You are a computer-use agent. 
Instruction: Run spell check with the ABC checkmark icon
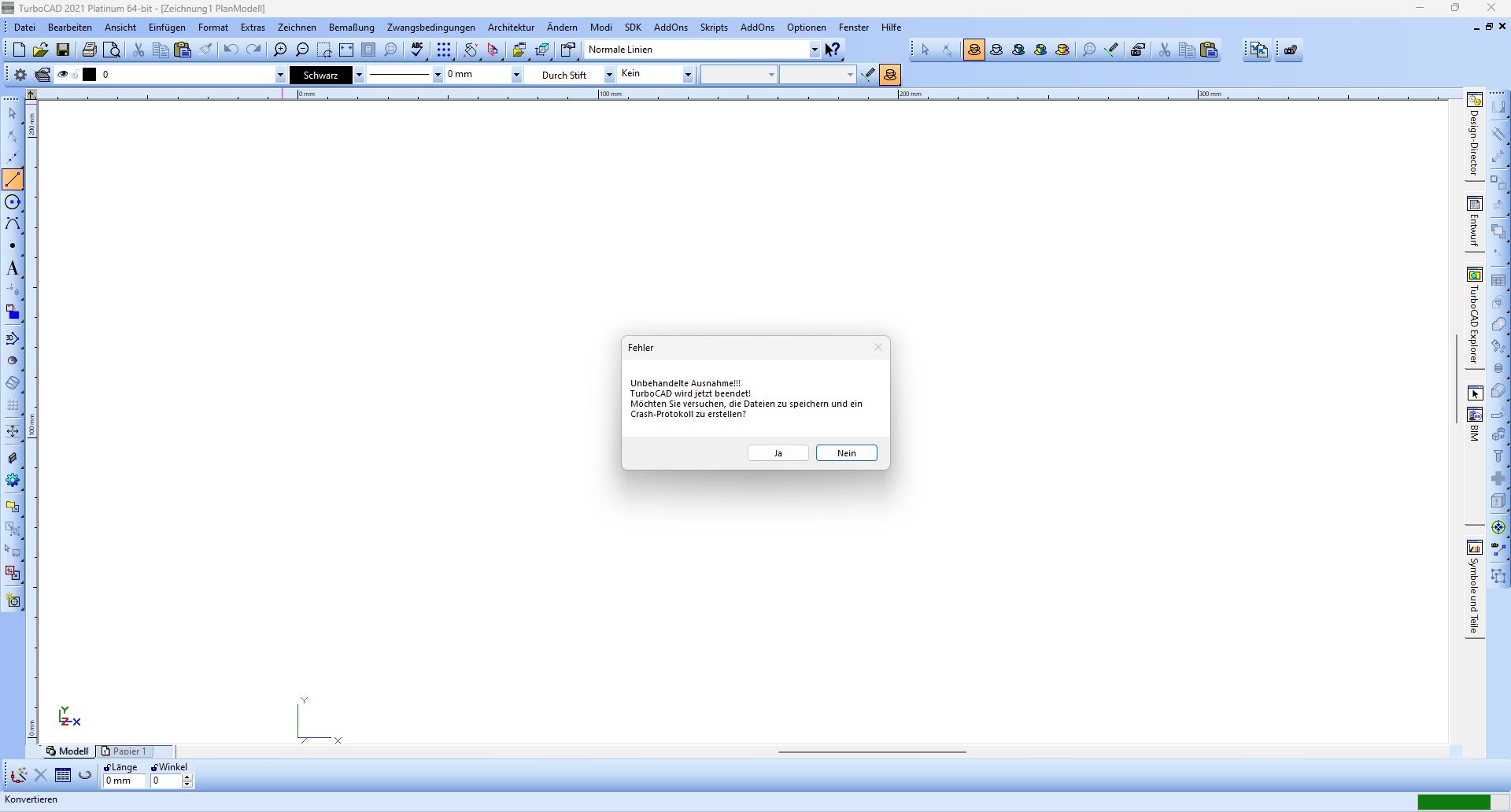(417, 50)
